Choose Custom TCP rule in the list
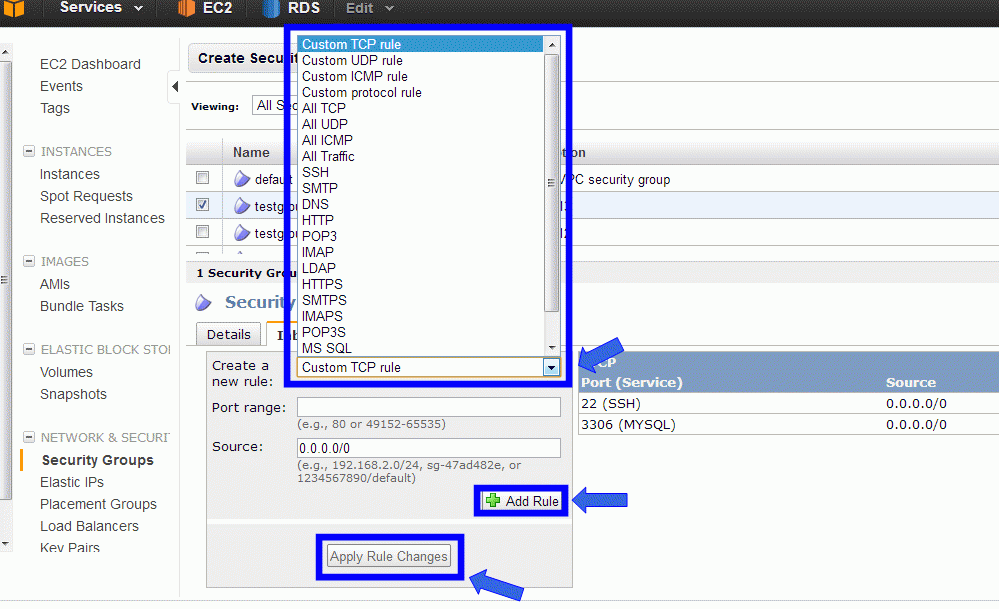Viewport: 999px width, 609px height. click(420, 44)
